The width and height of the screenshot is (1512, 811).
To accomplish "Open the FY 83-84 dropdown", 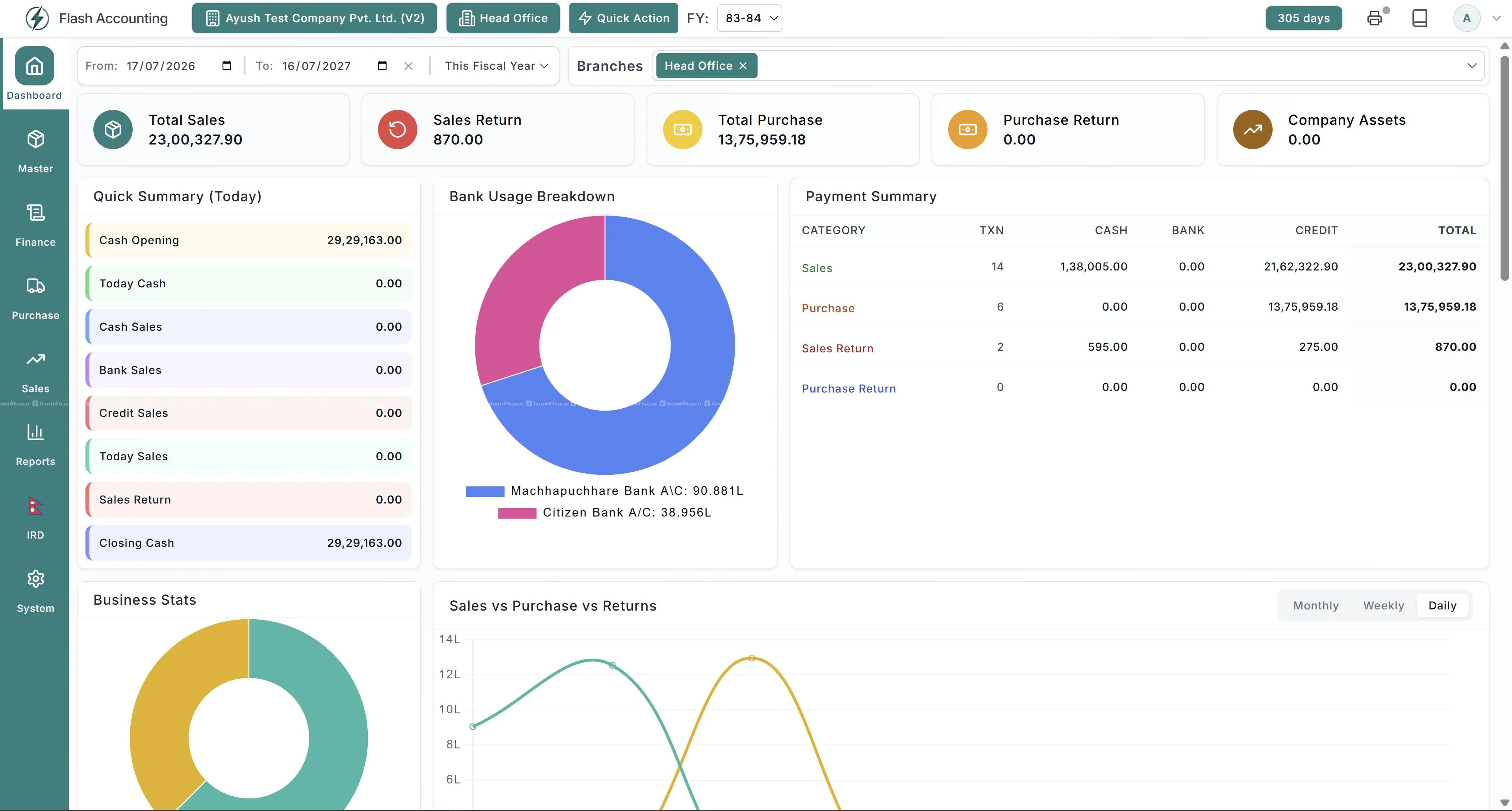I will (750, 18).
